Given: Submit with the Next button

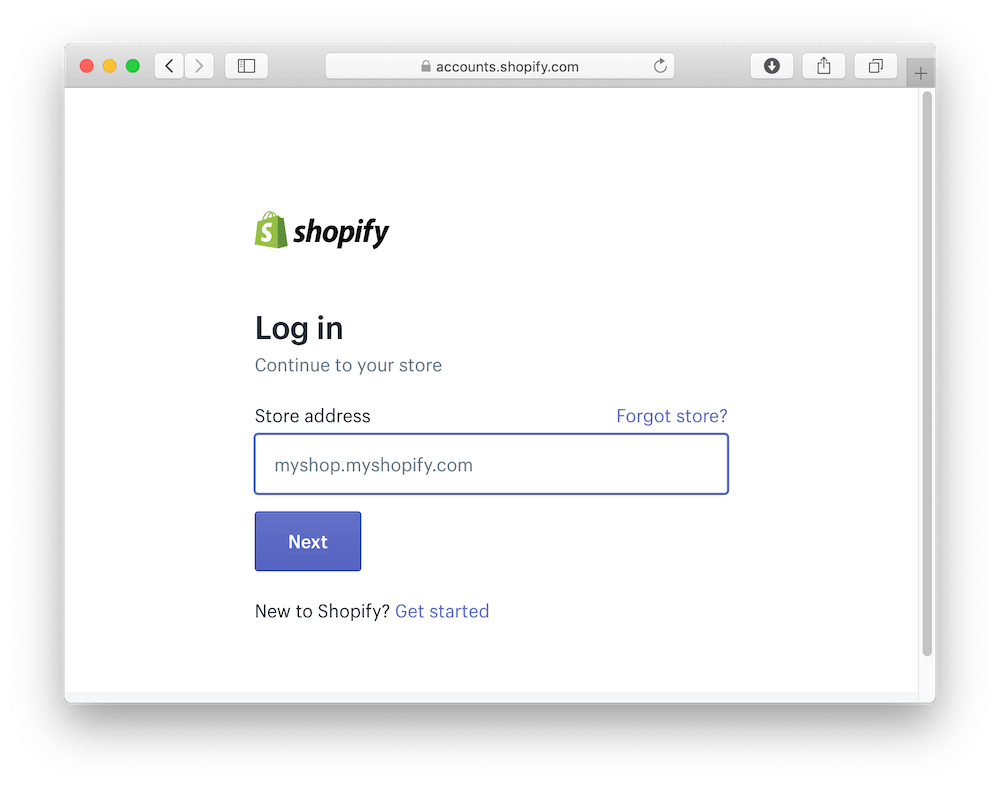Looking at the screenshot, I should coord(308,541).
